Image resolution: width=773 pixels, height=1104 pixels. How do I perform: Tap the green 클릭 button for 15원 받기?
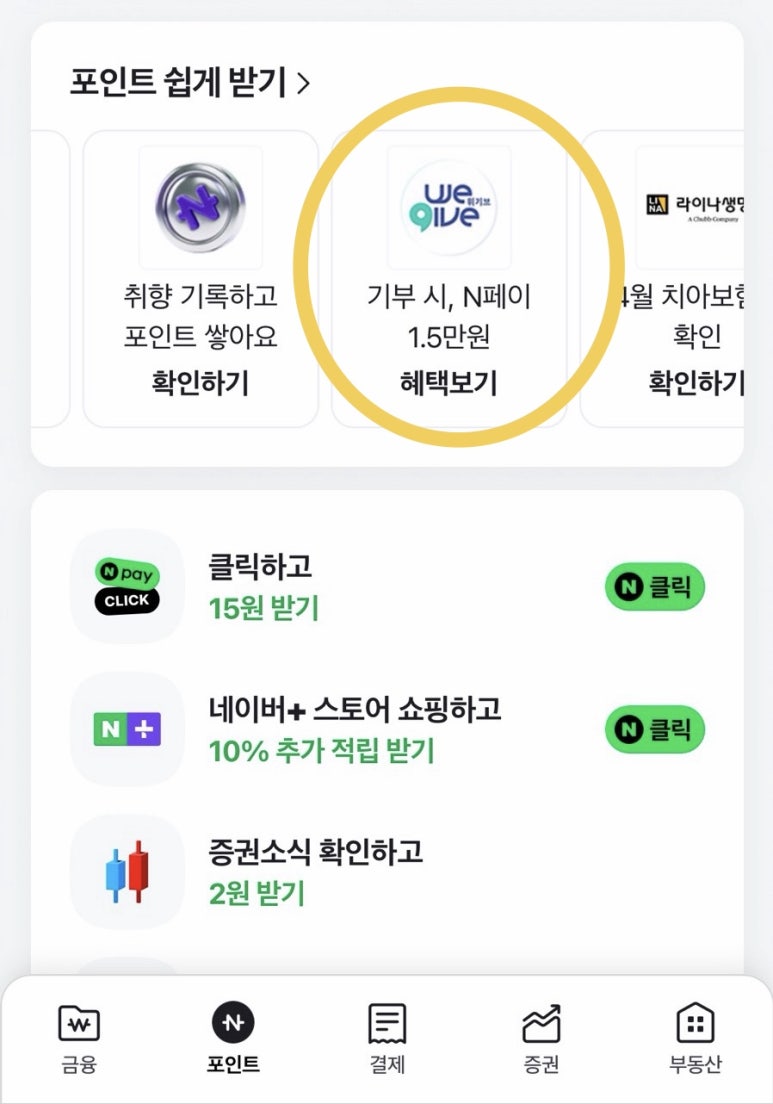(655, 588)
